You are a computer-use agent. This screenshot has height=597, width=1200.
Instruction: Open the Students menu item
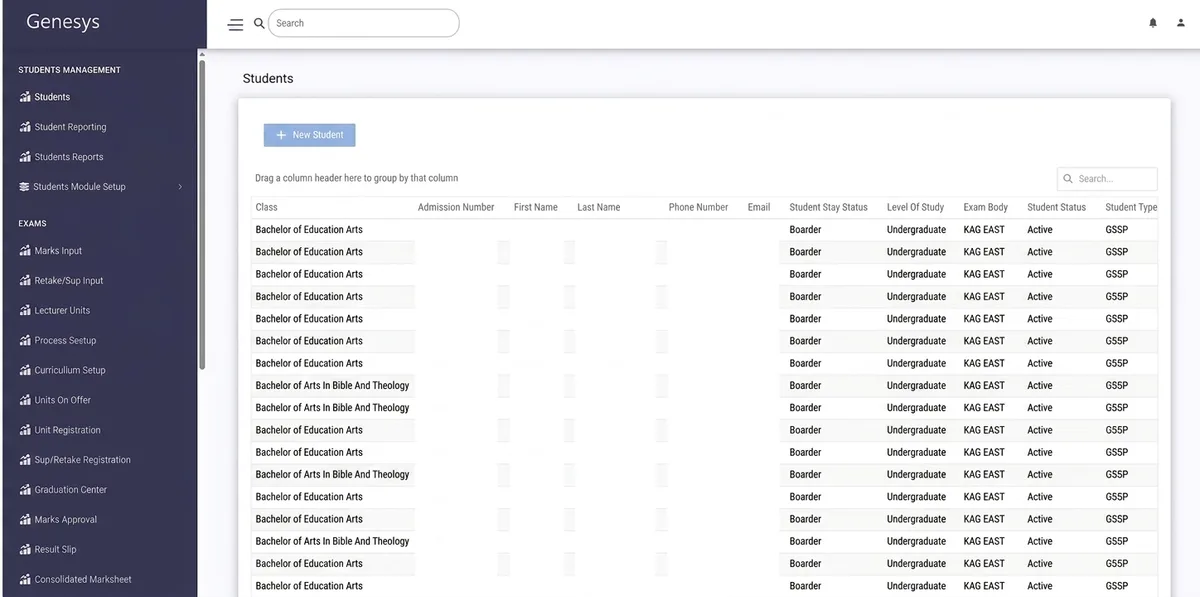point(52,97)
